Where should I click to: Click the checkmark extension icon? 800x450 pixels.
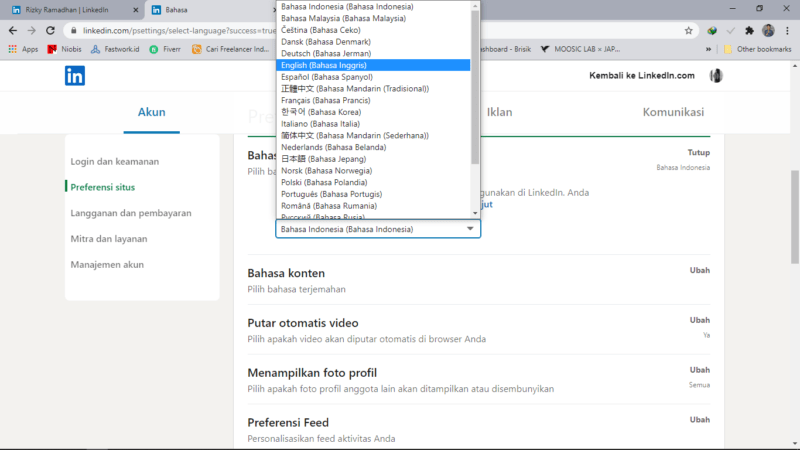pos(730,31)
